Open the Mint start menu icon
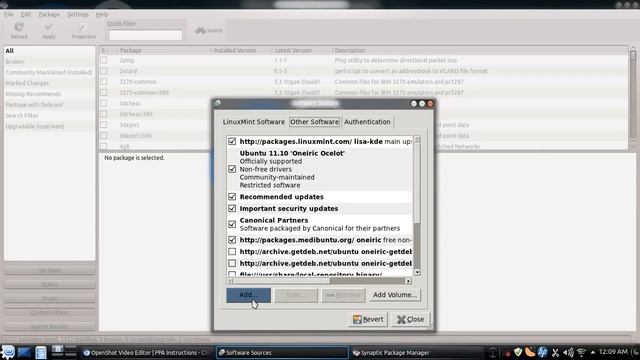640x360 pixels. [8, 352]
